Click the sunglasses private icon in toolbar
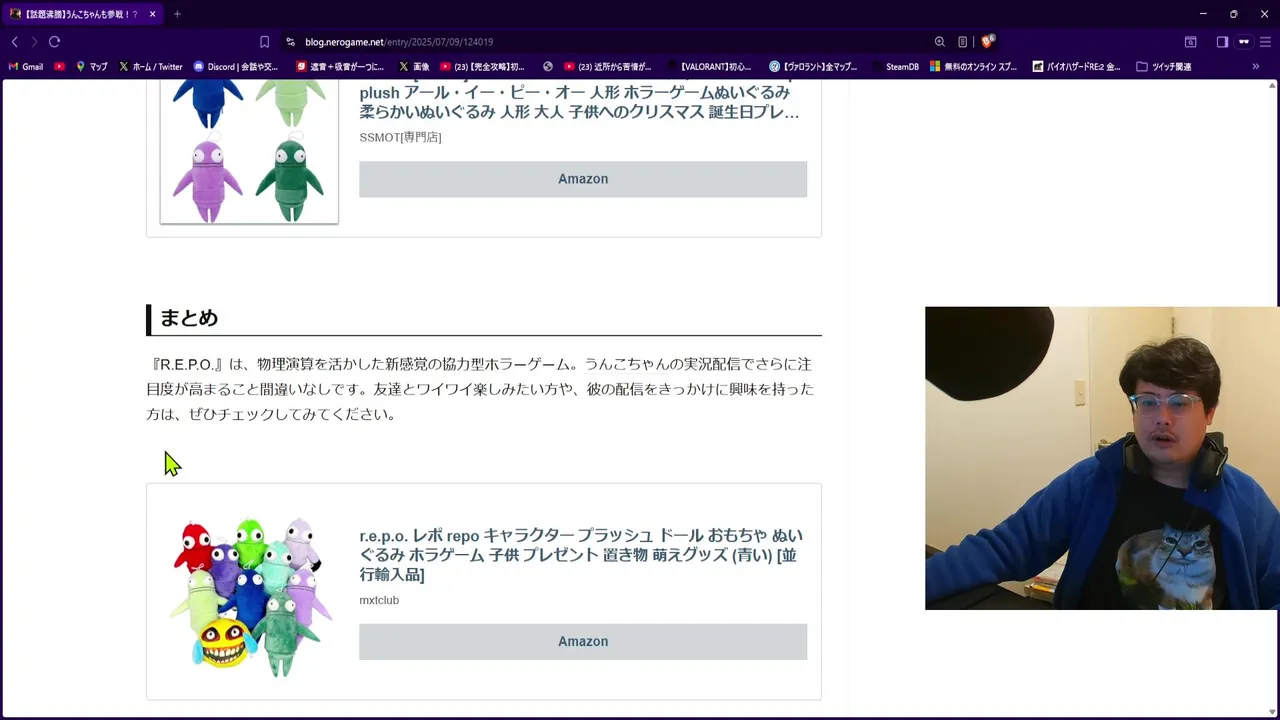The image size is (1280, 720). (x=1244, y=42)
